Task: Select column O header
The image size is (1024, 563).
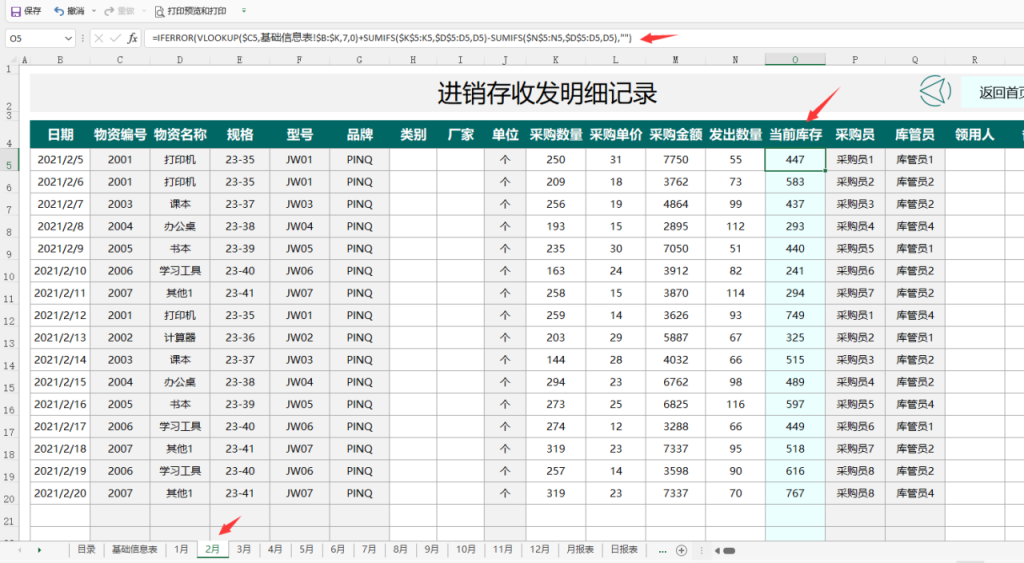Action: pos(795,59)
